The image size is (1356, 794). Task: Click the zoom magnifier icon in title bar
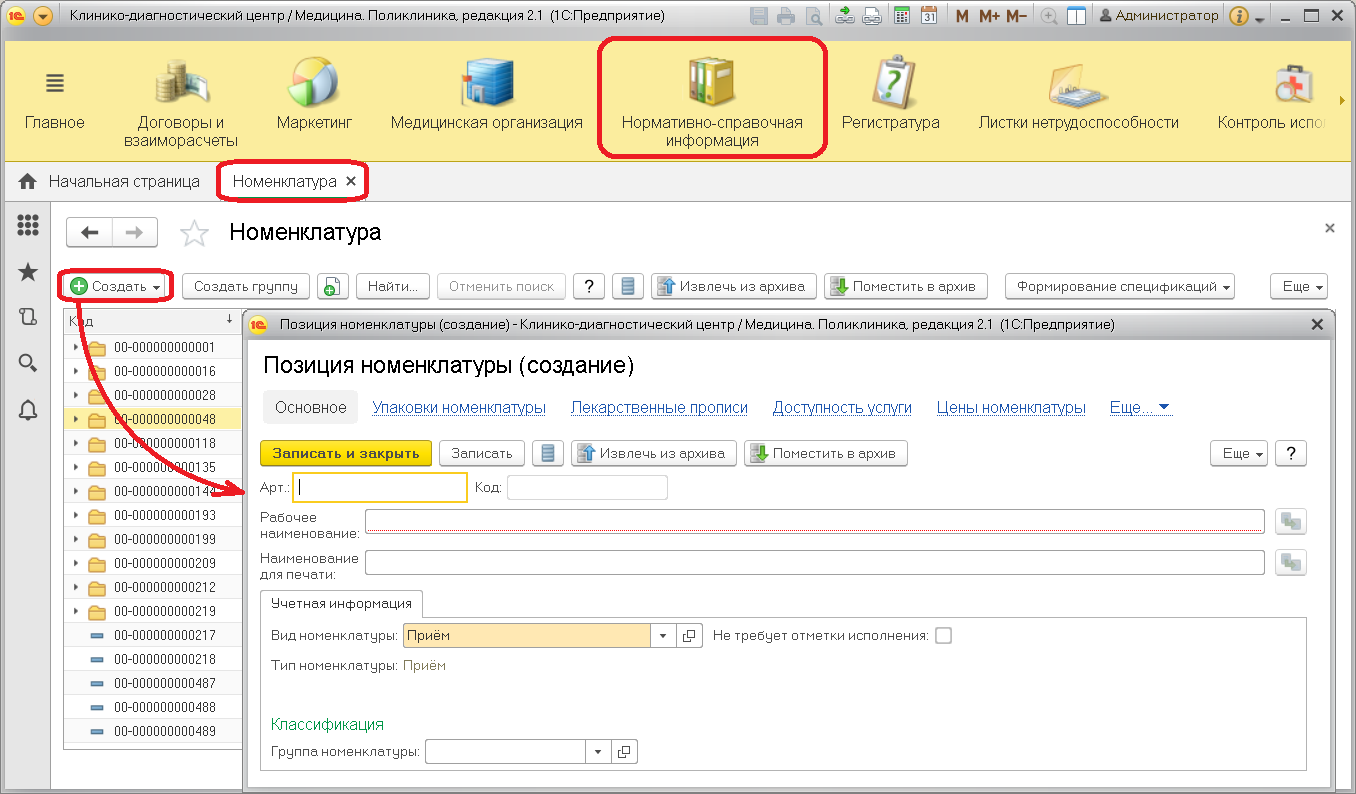[x=1049, y=16]
